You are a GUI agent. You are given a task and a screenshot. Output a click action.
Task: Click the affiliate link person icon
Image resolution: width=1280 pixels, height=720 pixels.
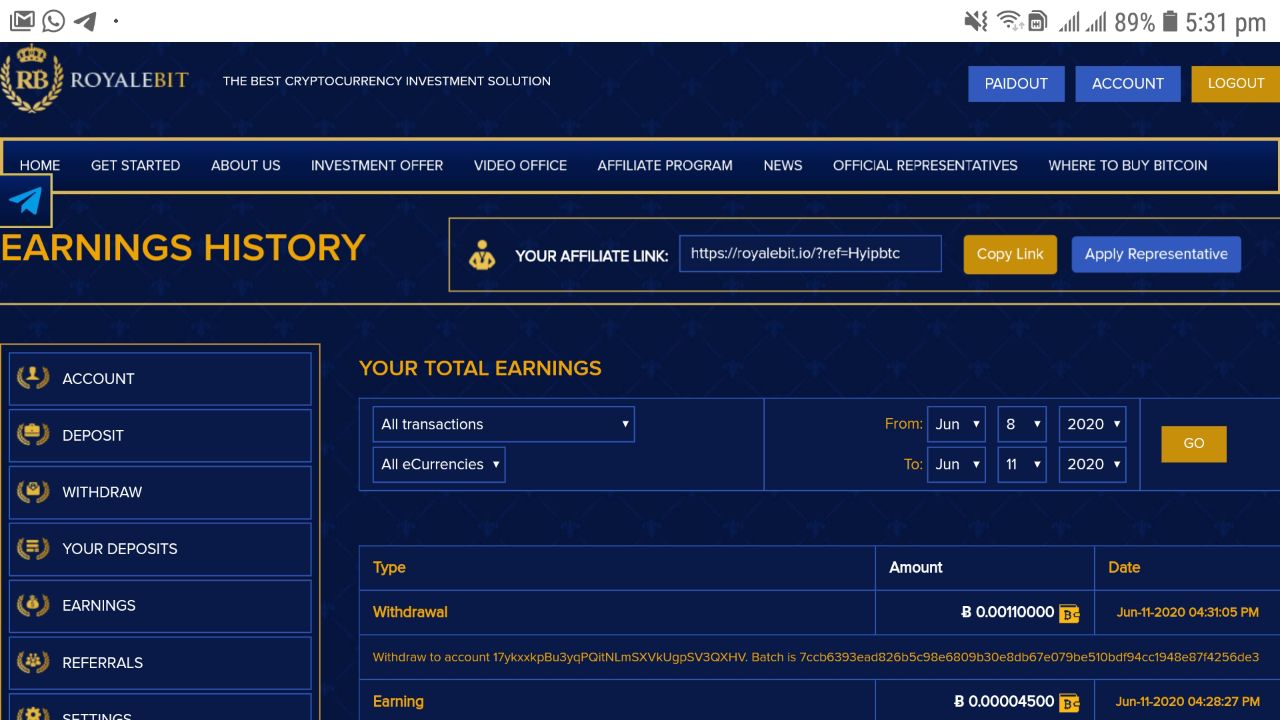pos(482,255)
